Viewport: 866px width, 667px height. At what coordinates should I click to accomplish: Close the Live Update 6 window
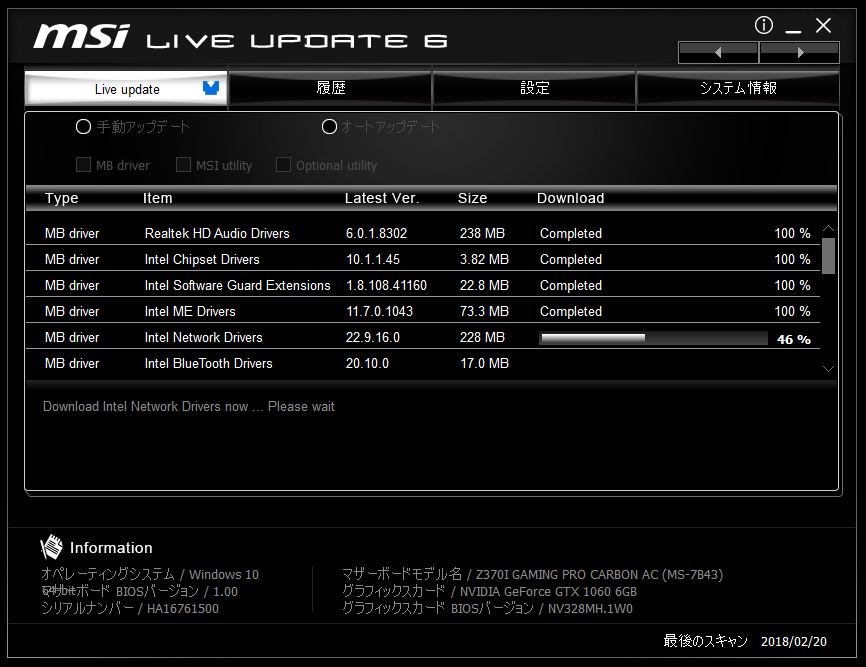coord(823,25)
